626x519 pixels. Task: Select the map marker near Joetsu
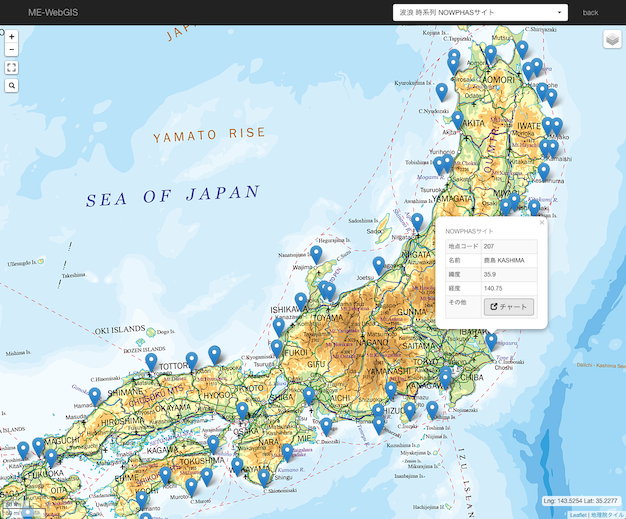[x=379, y=265]
